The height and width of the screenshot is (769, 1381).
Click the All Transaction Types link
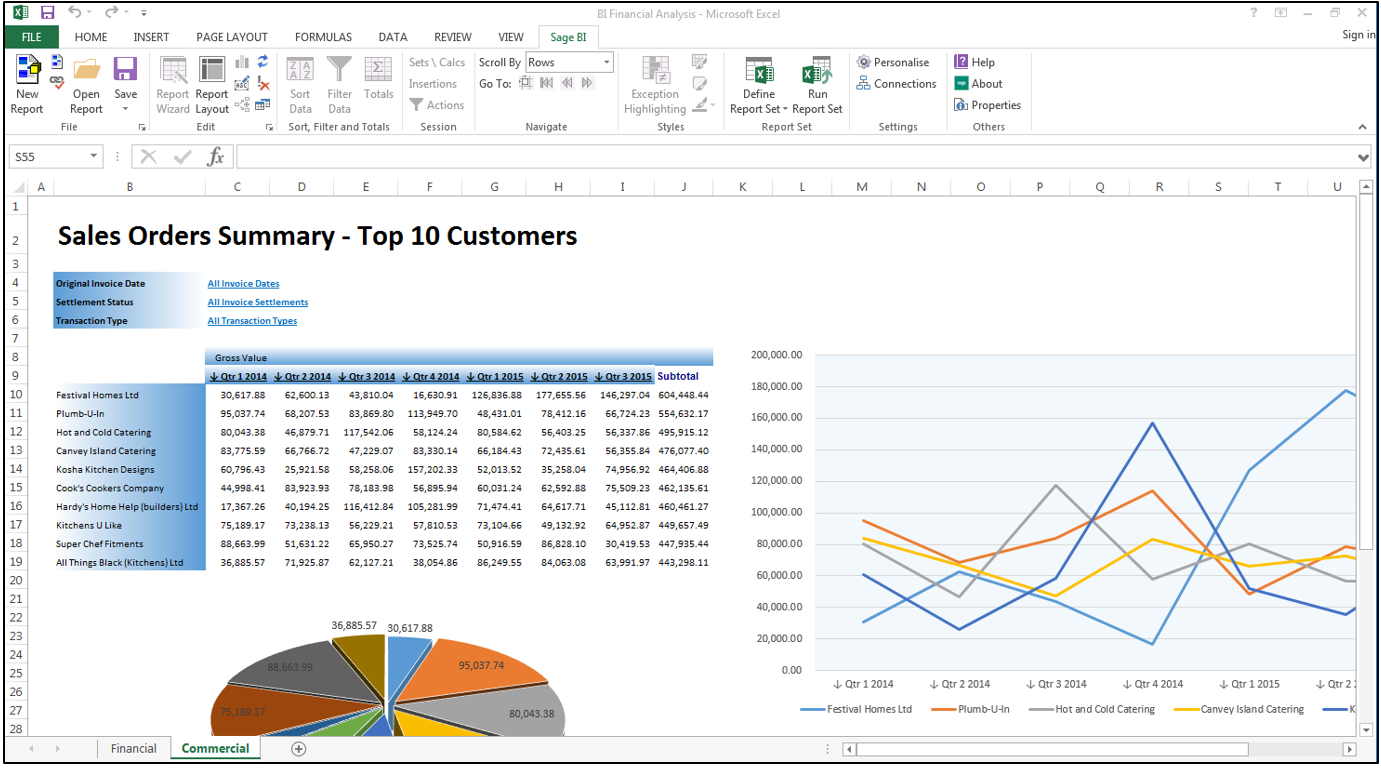[252, 321]
